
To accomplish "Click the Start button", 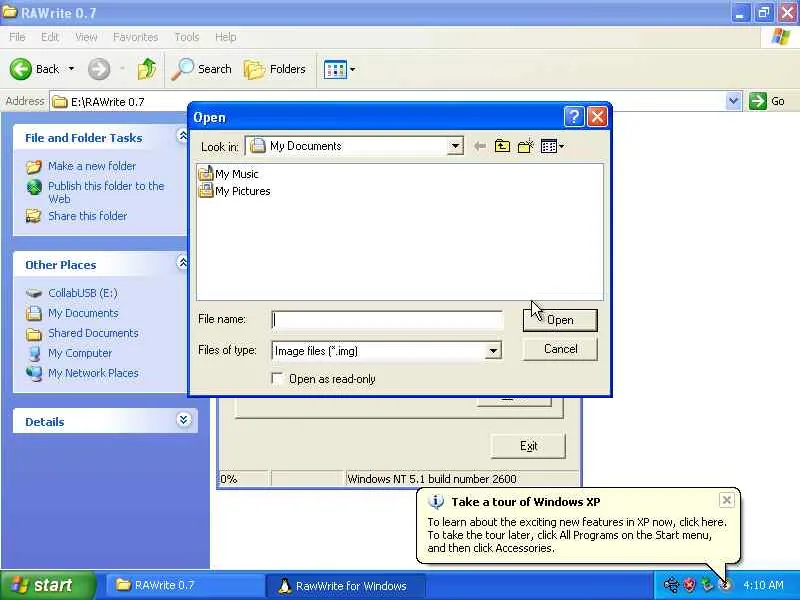I will (47, 585).
